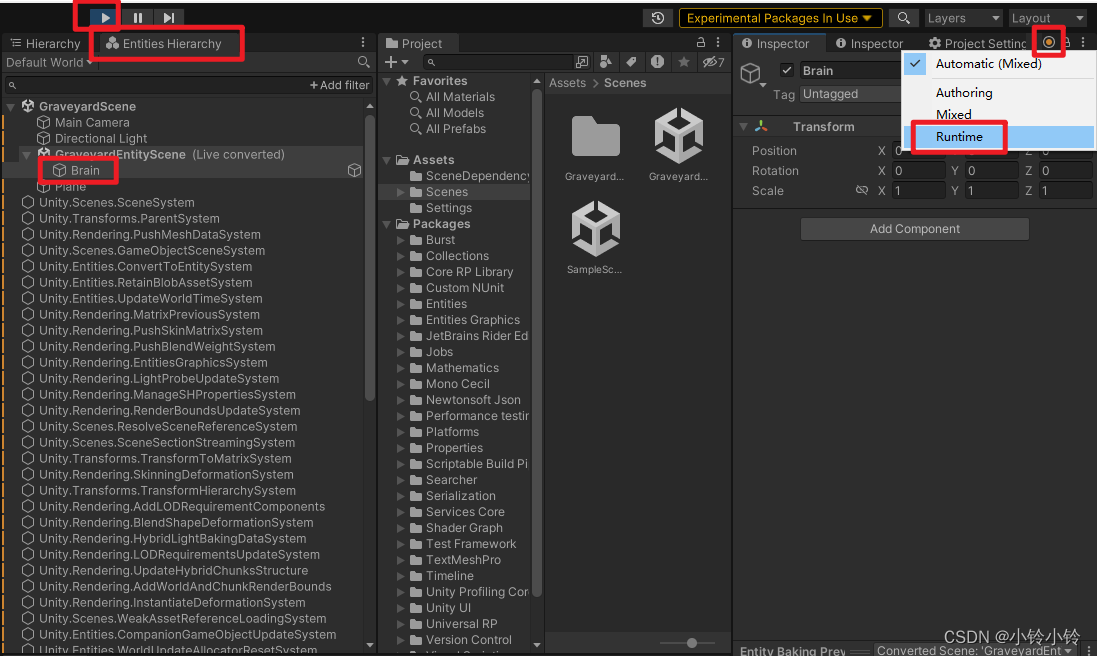Screen dimensions: 1097x656
Task: Toggle the Project panel lock icon
Action: point(700,42)
